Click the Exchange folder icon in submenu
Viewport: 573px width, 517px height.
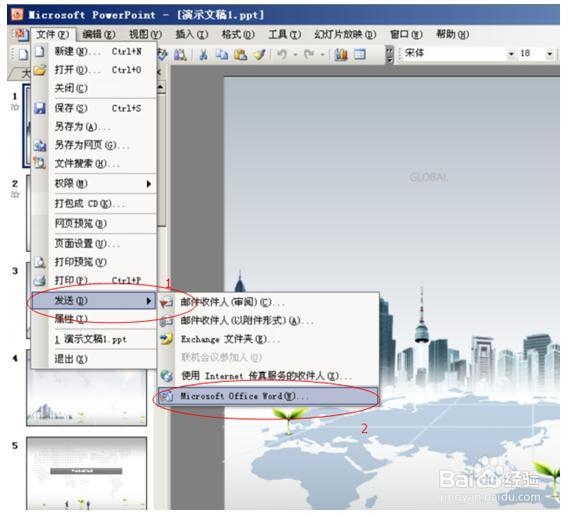coord(166,339)
